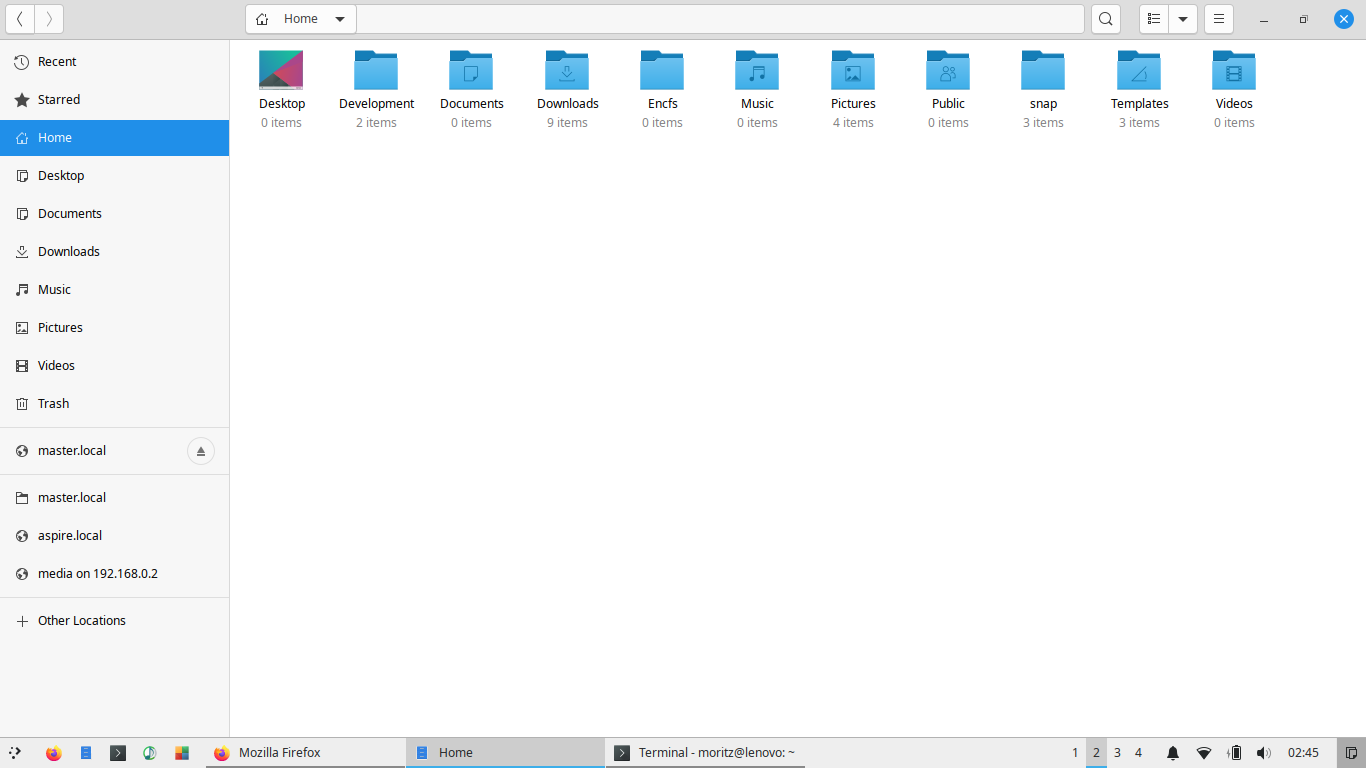Open the Templates folder

click(x=1139, y=70)
